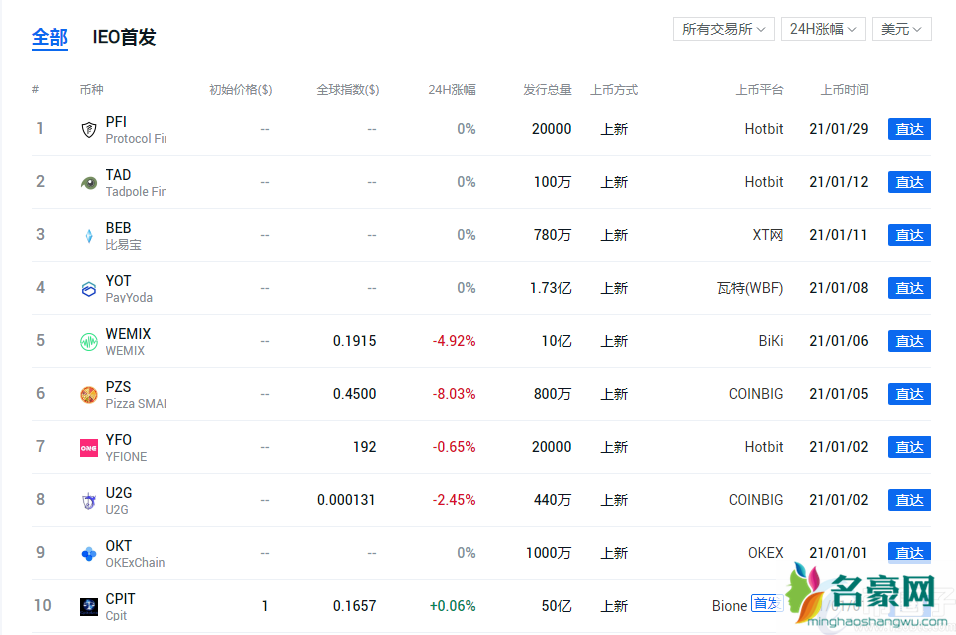Image resolution: width=956 pixels, height=635 pixels.
Task: Click the PFI shield coin icon
Action: (x=89, y=130)
